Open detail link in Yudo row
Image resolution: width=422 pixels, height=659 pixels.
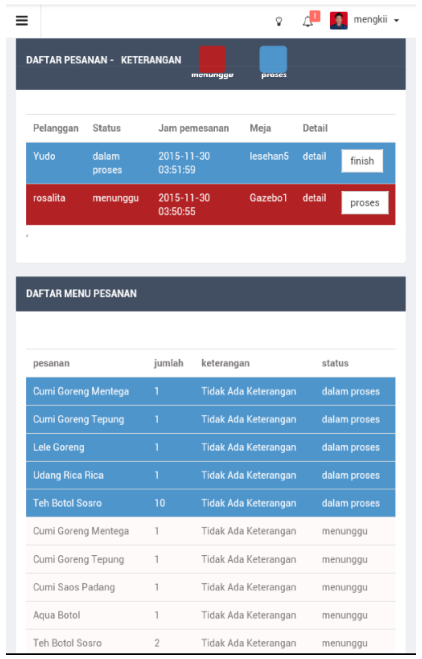(314, 156)
